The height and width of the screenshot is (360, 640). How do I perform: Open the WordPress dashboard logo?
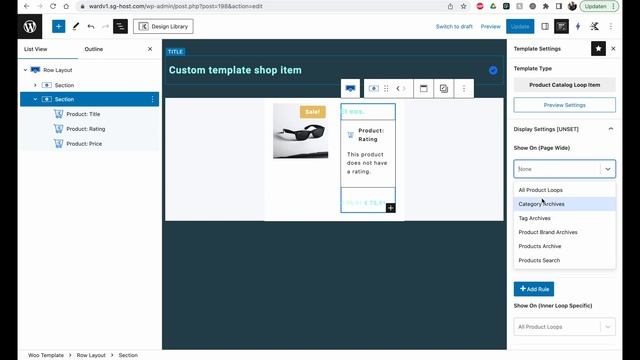(x=30, y=27)
